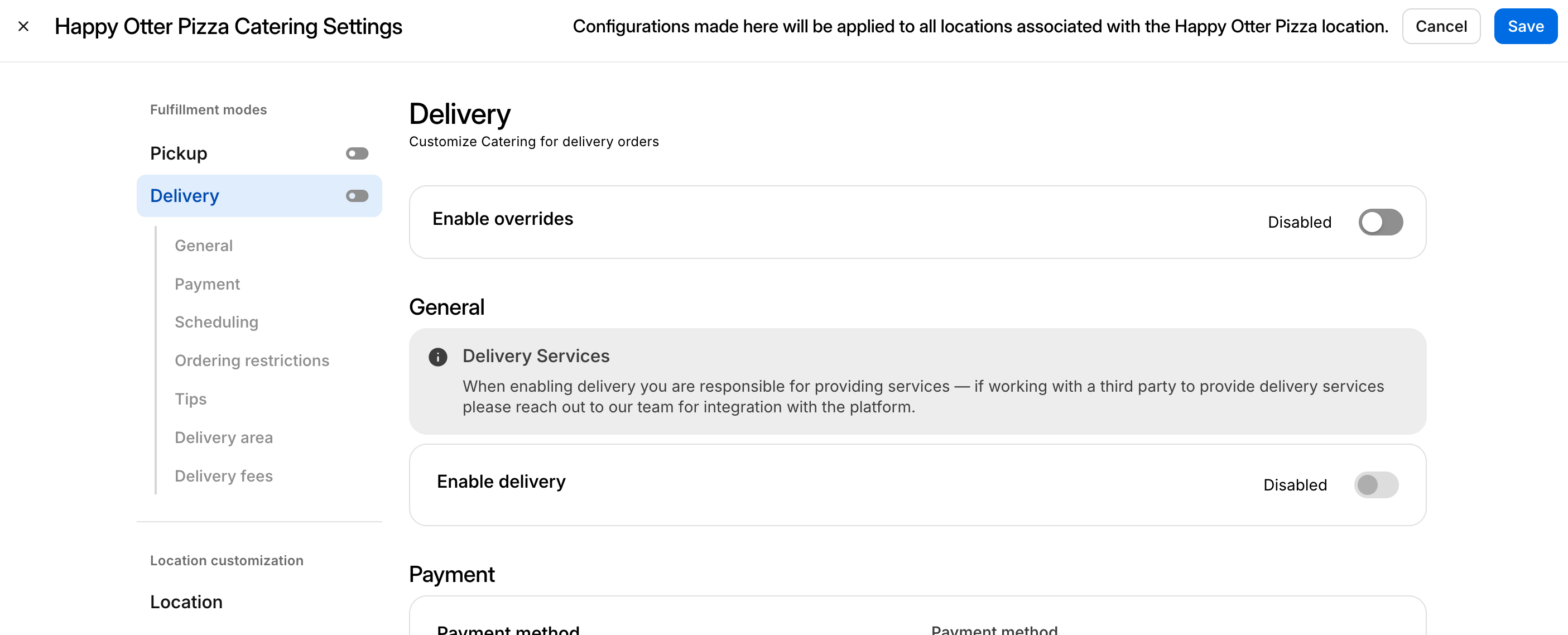Image resolution: width=1568 pixels, height=635 pixels.
Task: Navigate to Scheduling settings
Action: tap(216, 322)
